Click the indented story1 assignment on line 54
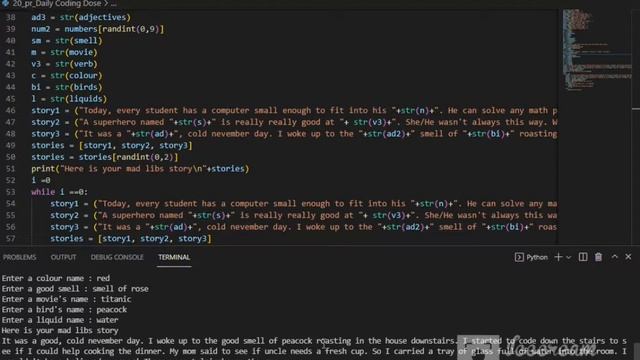Image resolution: width=640 pixels, height=360 pixels. (x=303, y=204)
